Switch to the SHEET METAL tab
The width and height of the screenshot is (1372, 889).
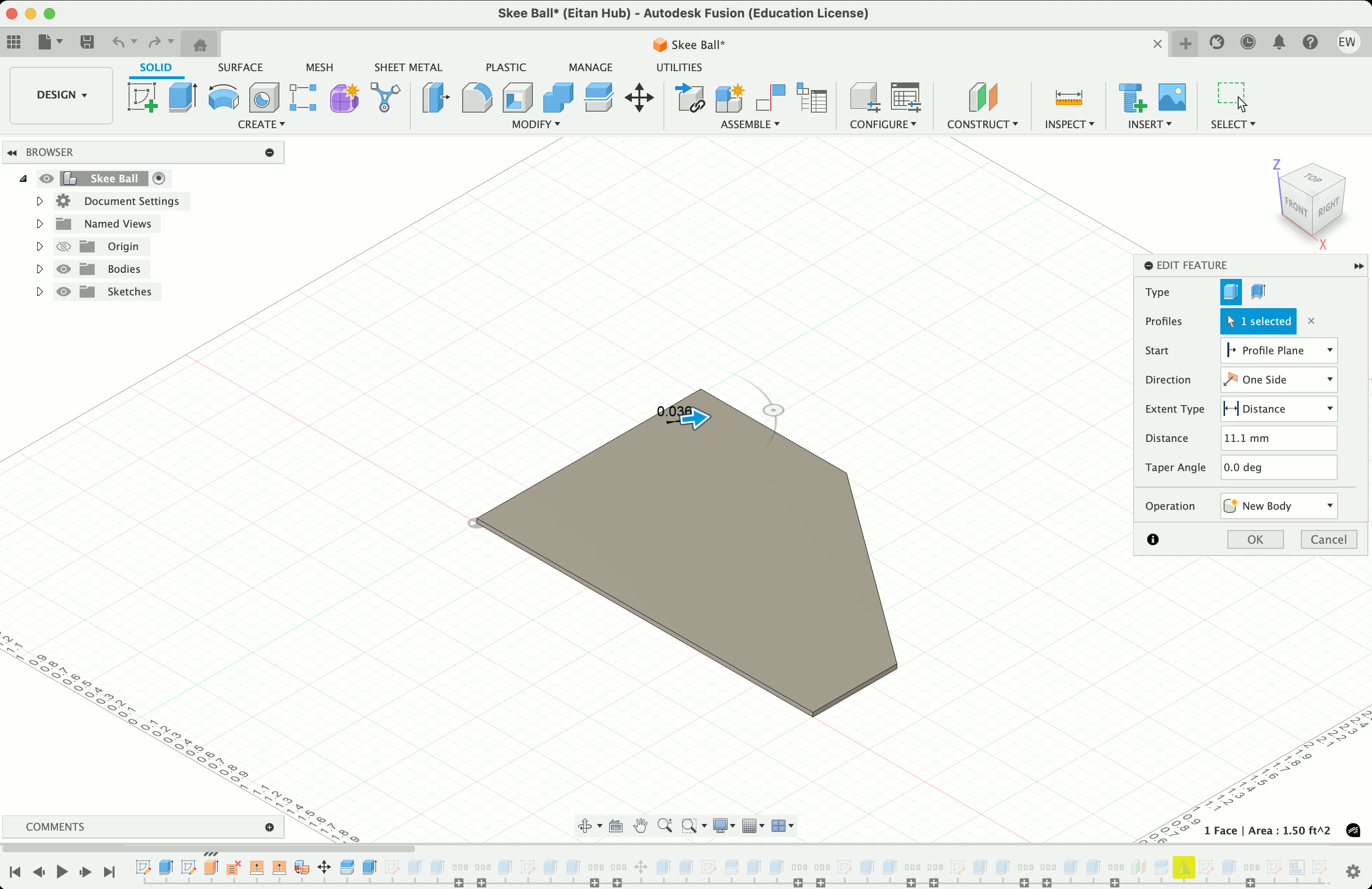point(408,67)
